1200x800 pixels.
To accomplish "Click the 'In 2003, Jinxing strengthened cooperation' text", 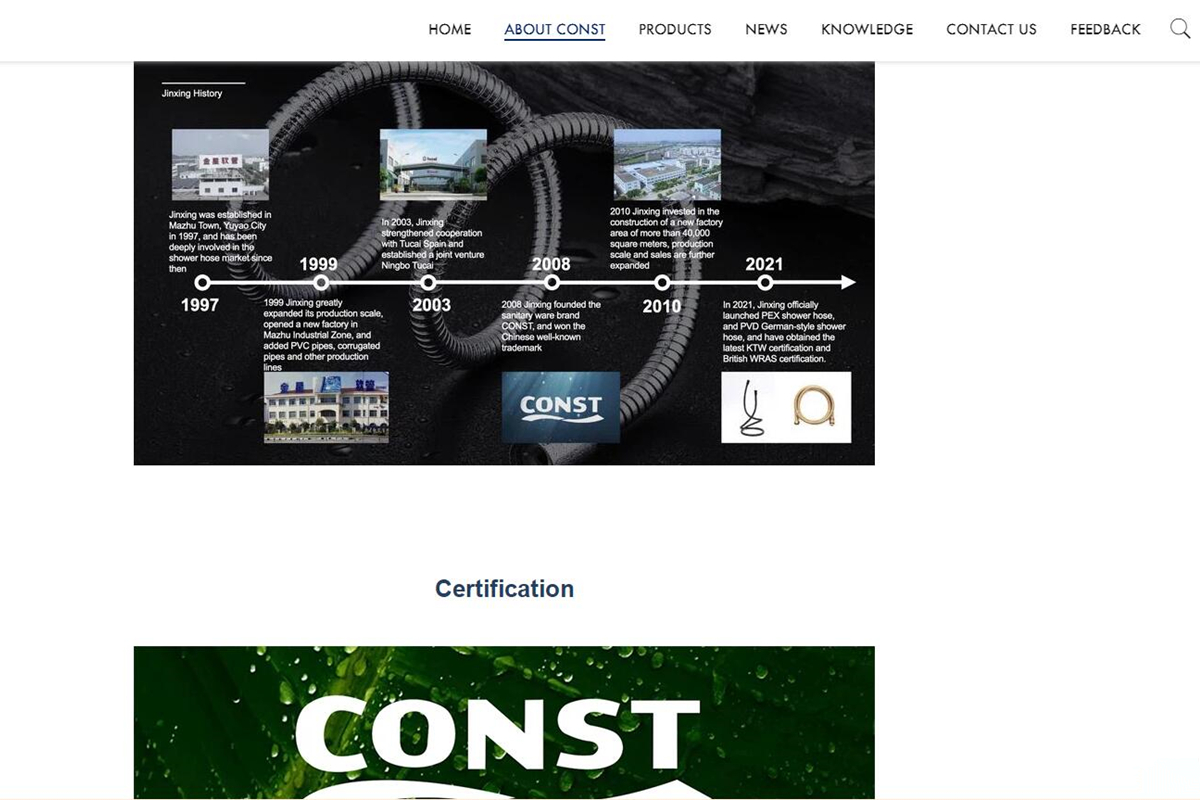I will (x=432, y=243).
